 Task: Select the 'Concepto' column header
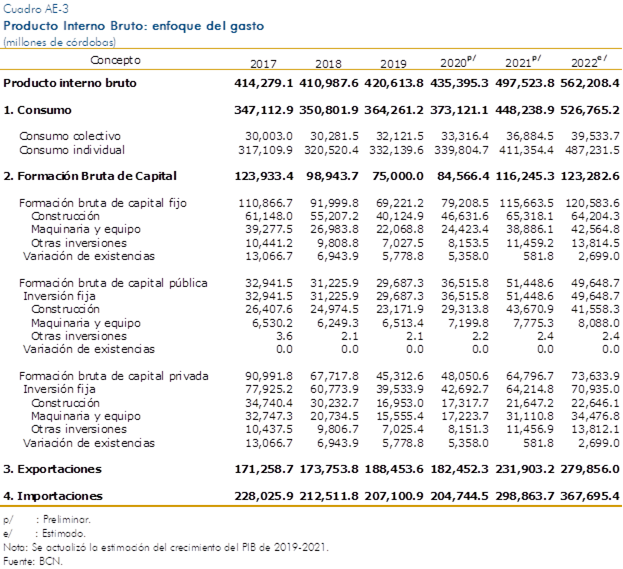(115, 60)
